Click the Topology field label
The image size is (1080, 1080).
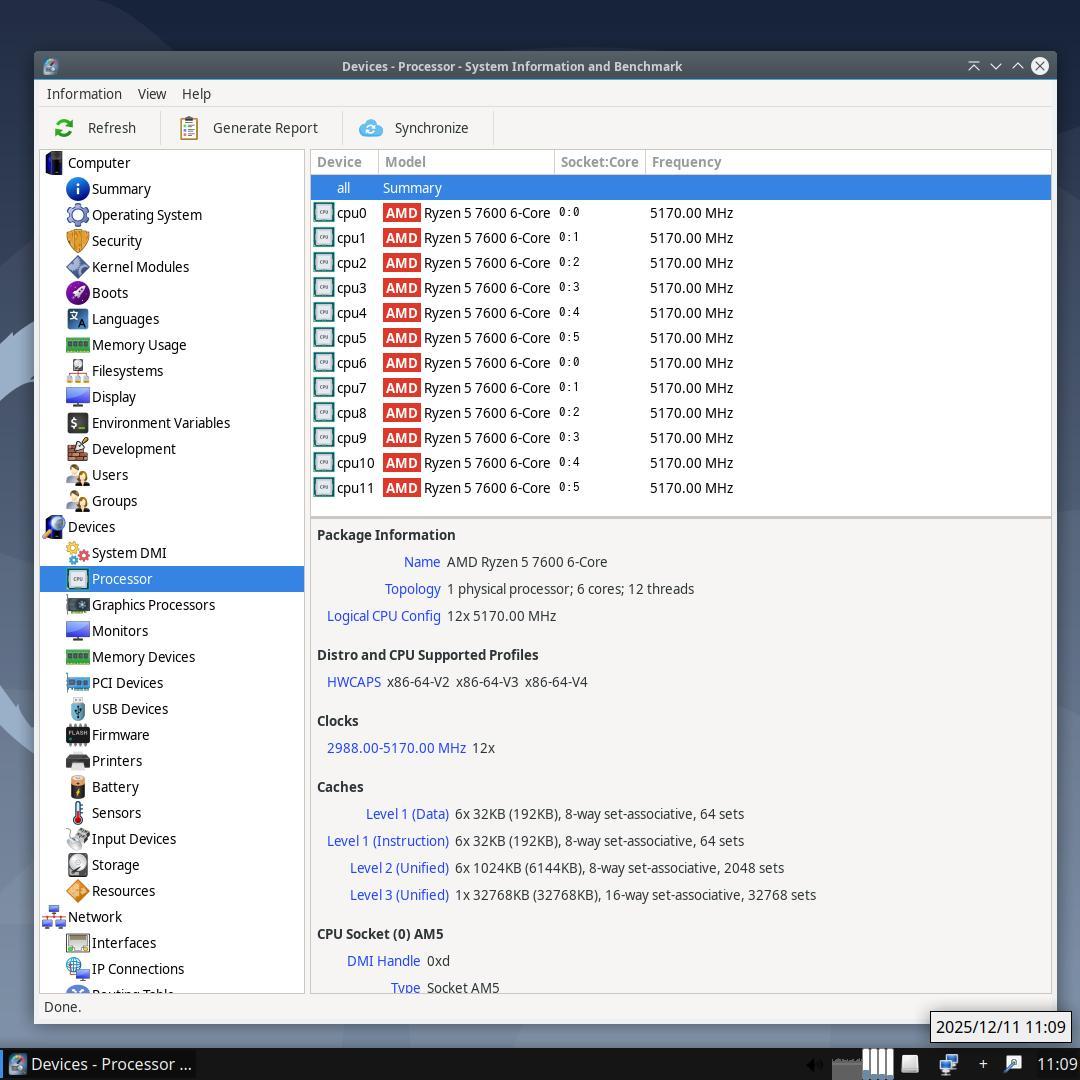(412, 589)
